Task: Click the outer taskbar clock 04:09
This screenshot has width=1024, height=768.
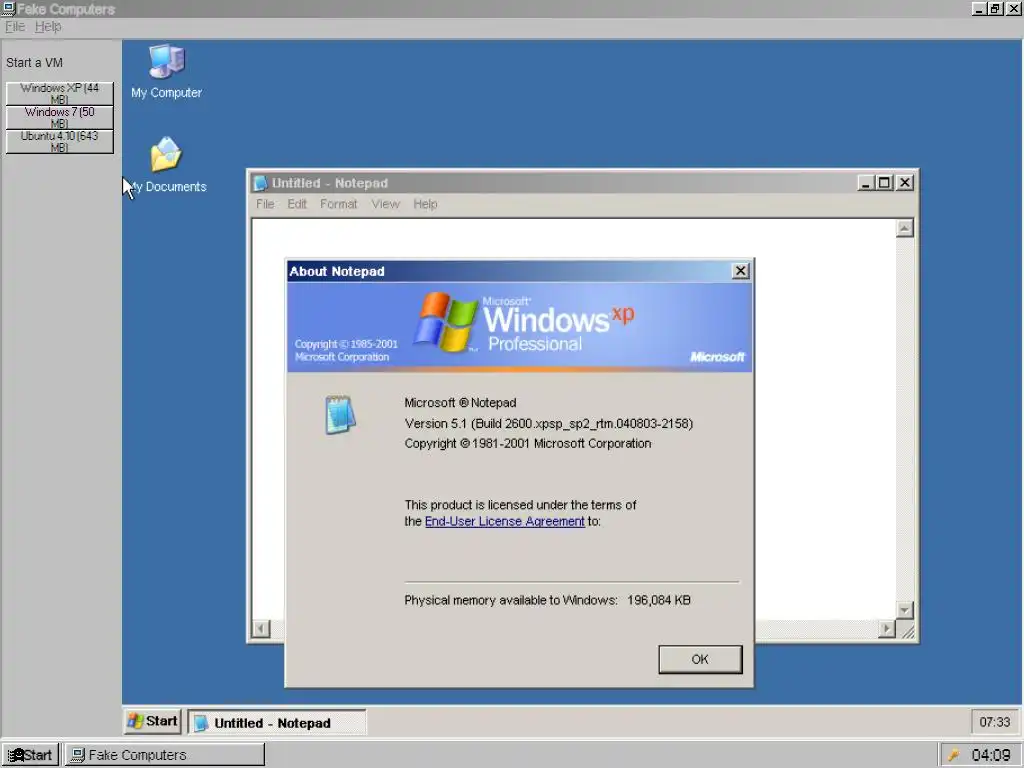Action: click(x=991, y=755)
